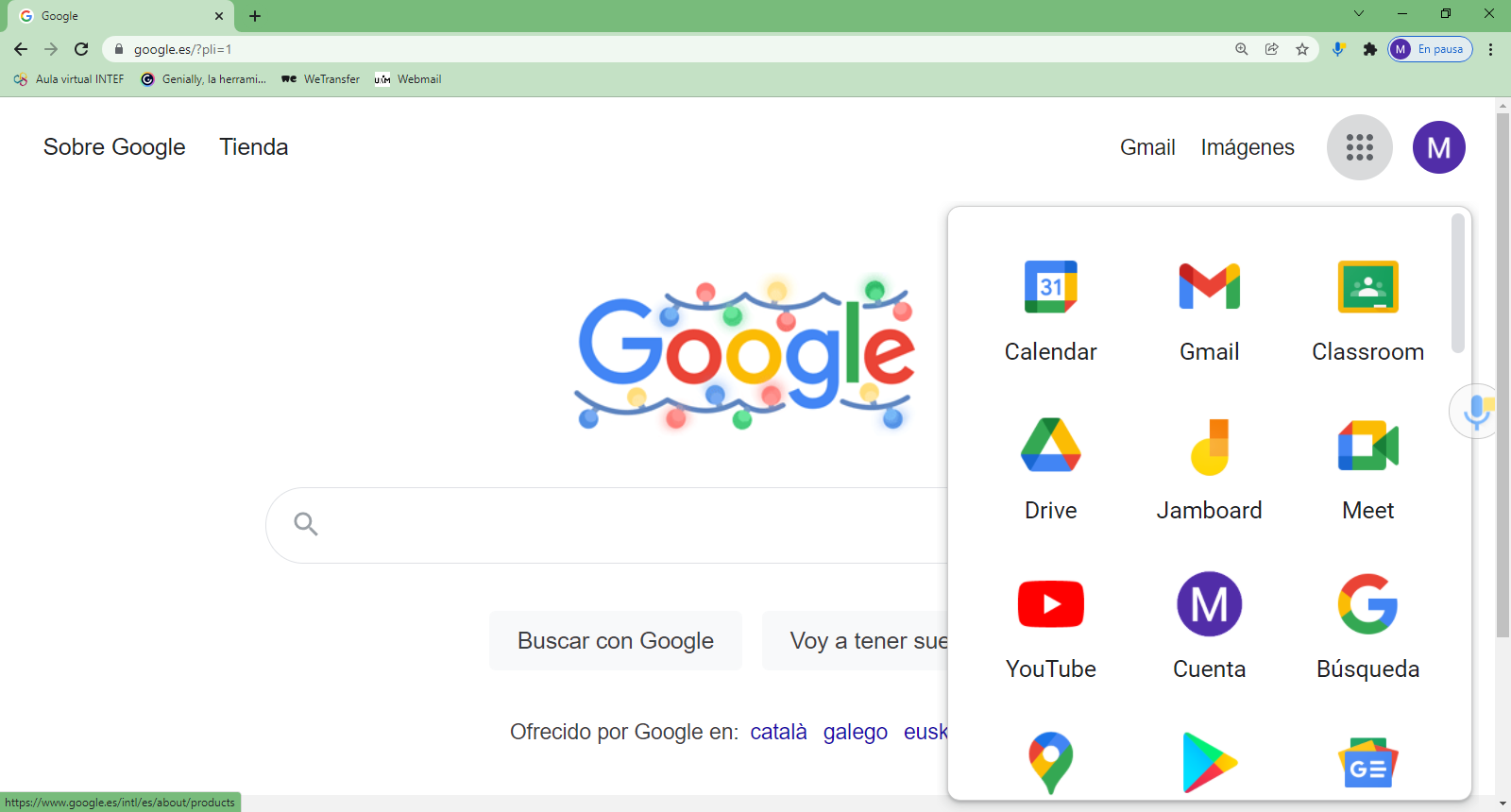Close the Google apps grid launcher
1511x812 pixels.
point(1359,147)
